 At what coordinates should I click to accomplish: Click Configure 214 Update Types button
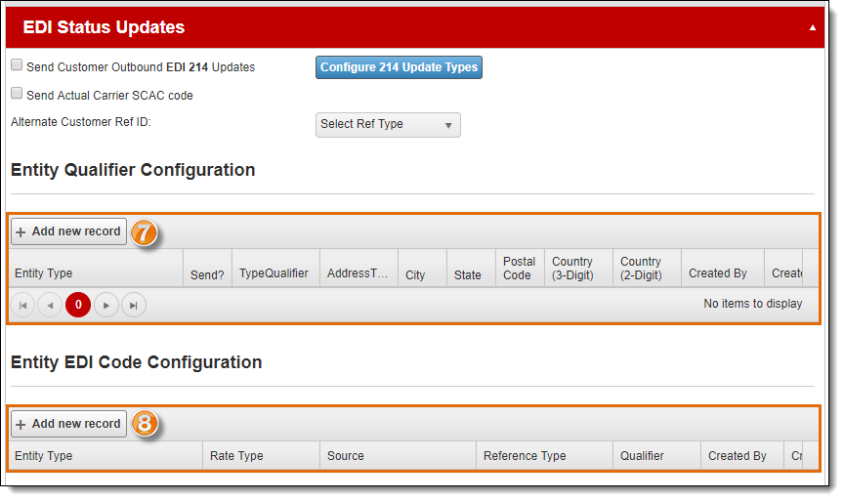(x=399, y=67)
